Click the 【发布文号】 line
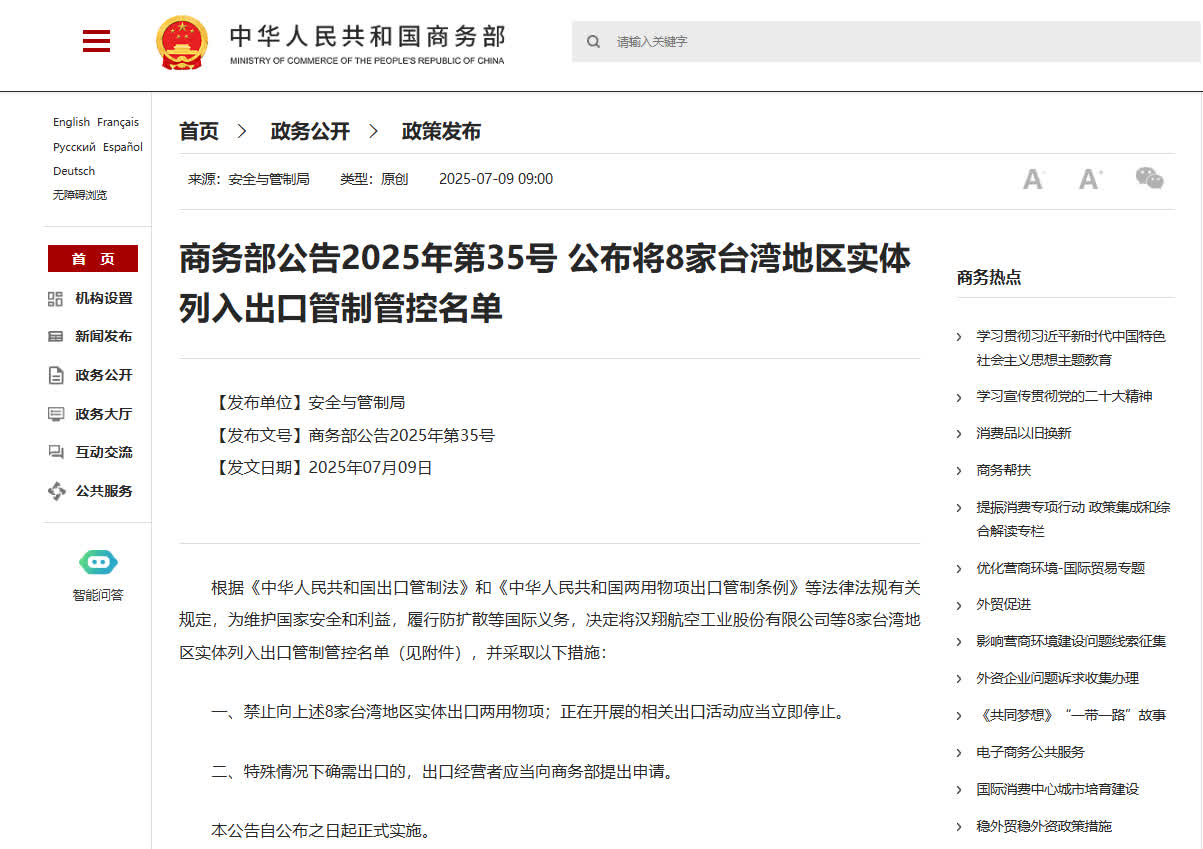This screenshot has width=1203, height=849. [353, 435]
